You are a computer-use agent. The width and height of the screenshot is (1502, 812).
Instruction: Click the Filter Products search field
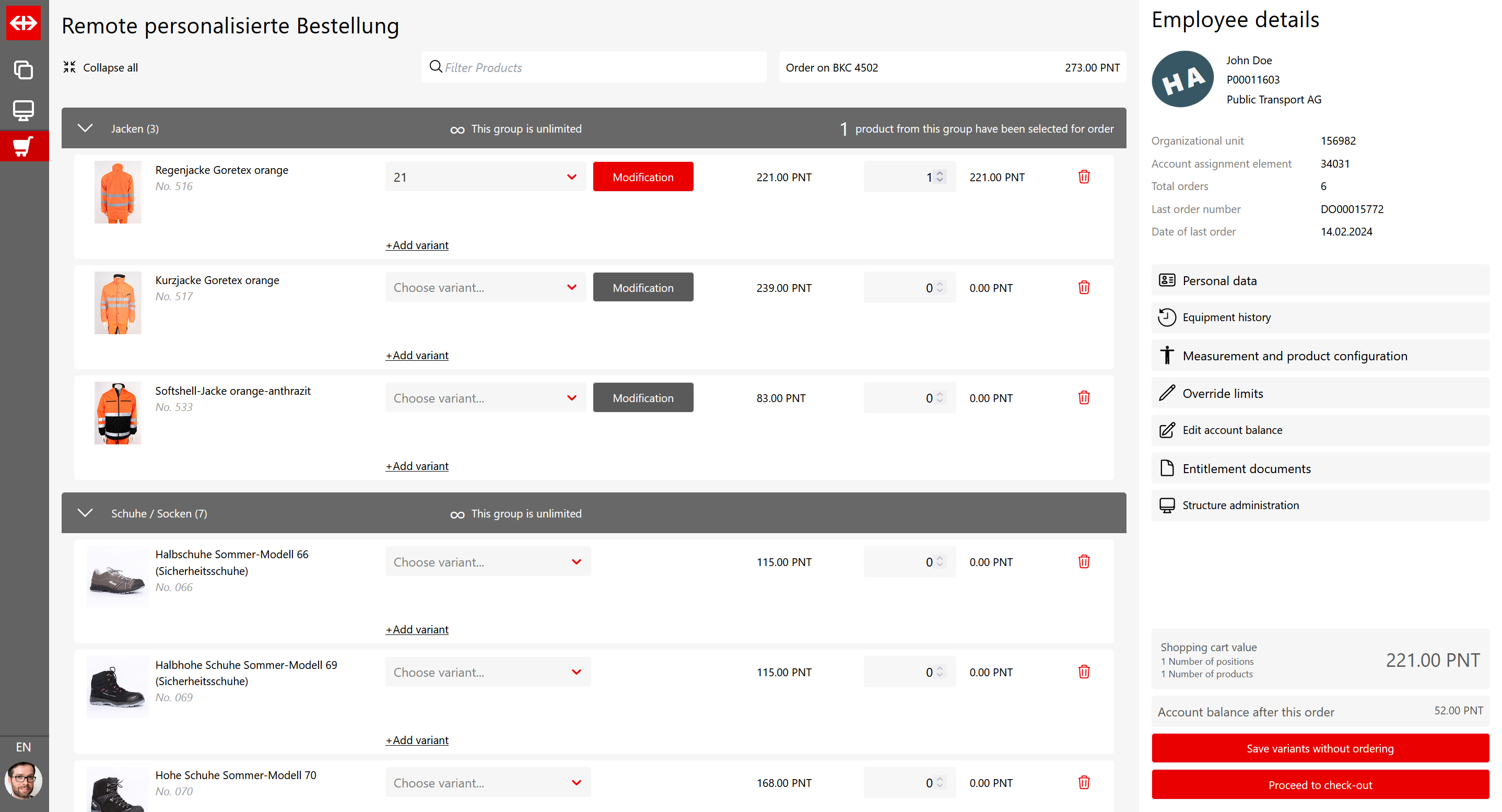tap(595, 67)
